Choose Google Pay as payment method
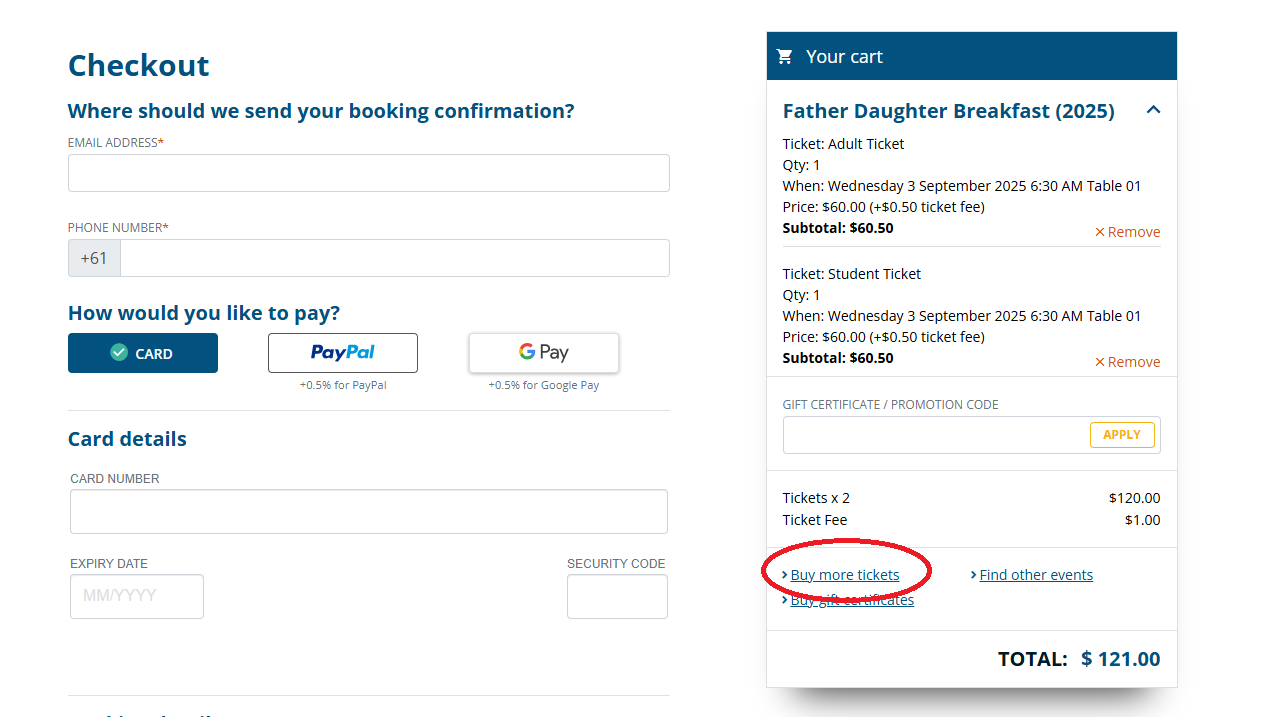Screen dimensions: 1276x717 (x=544, y=353)
